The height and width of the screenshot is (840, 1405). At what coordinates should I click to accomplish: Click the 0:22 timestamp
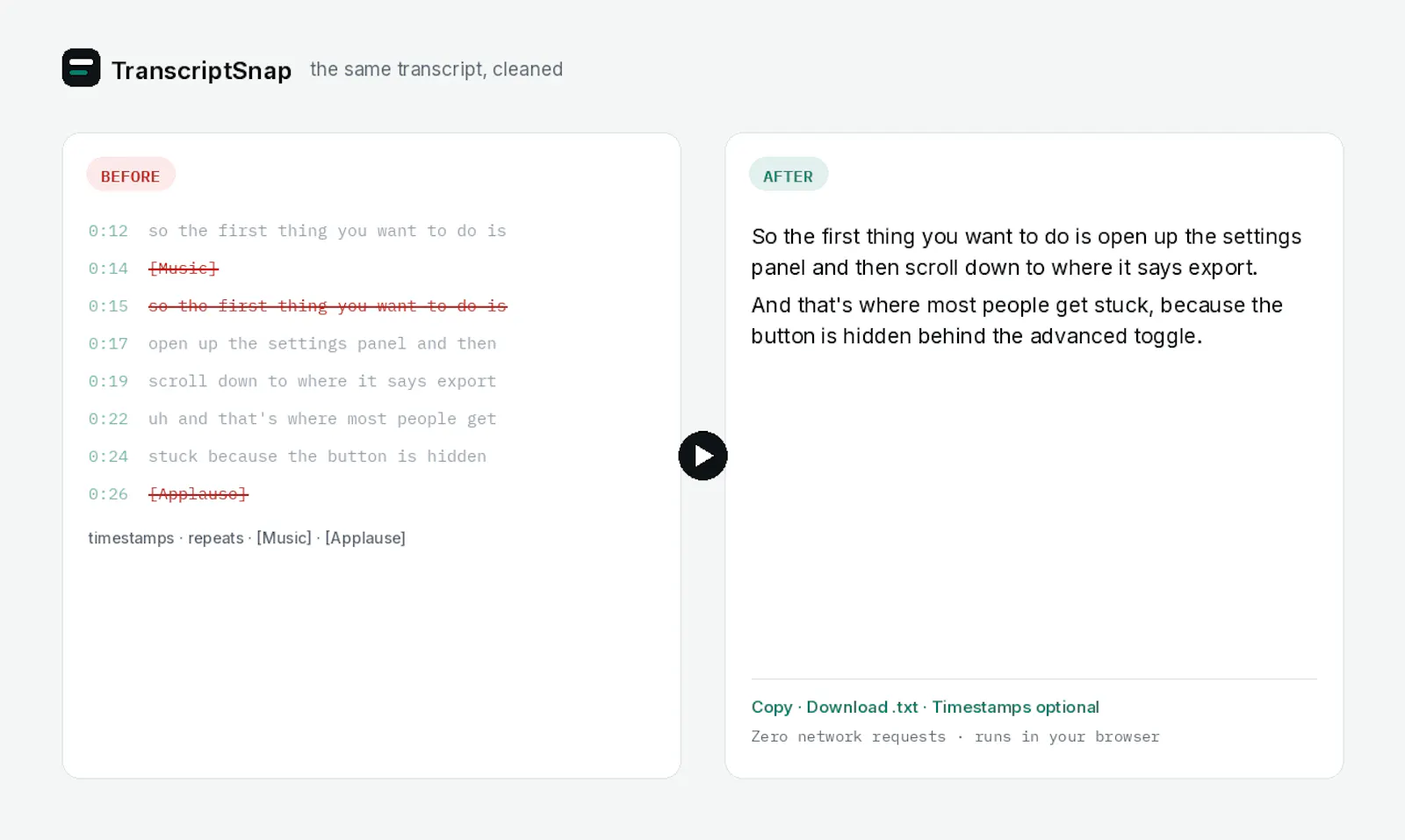108,419
